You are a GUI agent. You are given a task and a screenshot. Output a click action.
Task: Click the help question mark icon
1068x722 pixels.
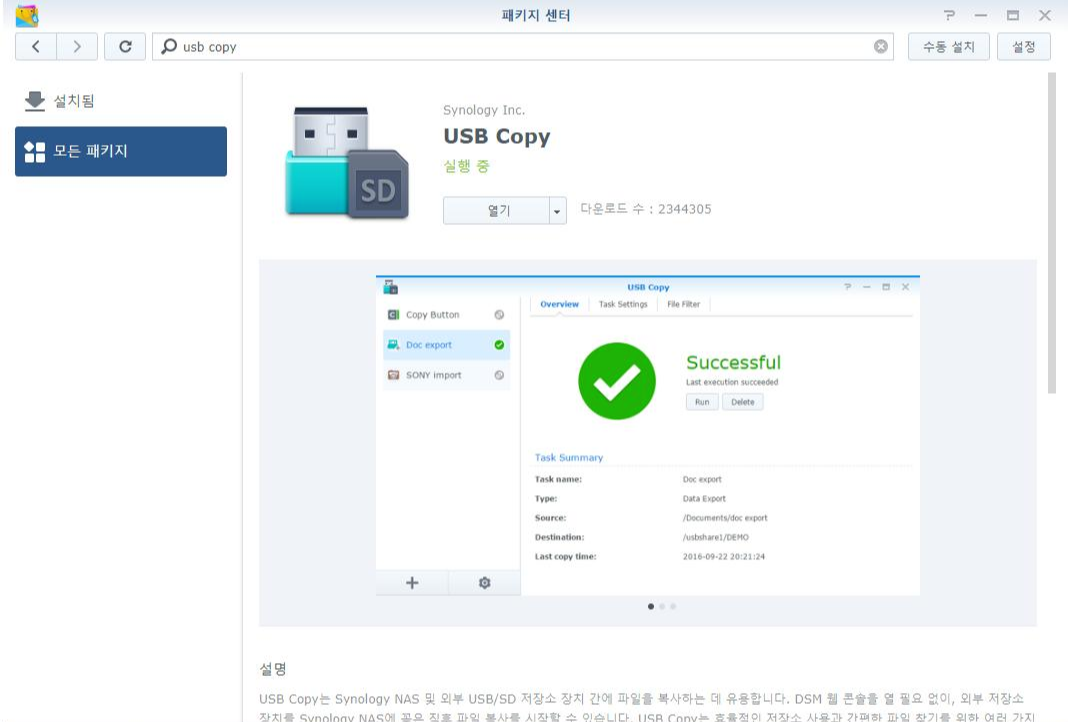tap(949, 15)
